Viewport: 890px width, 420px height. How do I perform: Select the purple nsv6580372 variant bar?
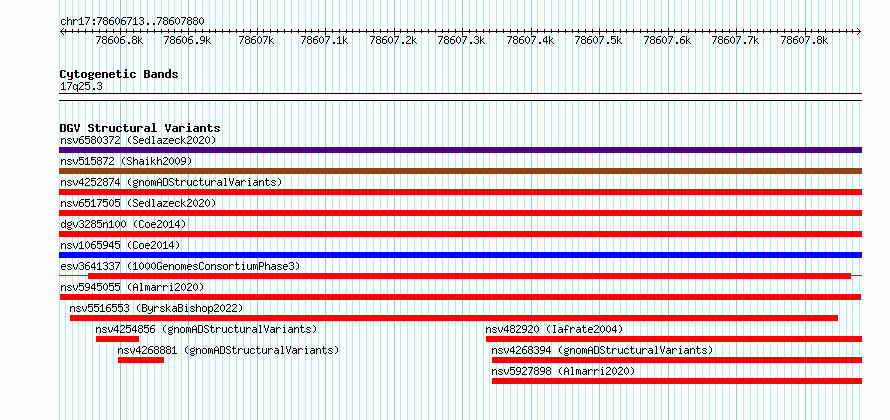(460, 150)
